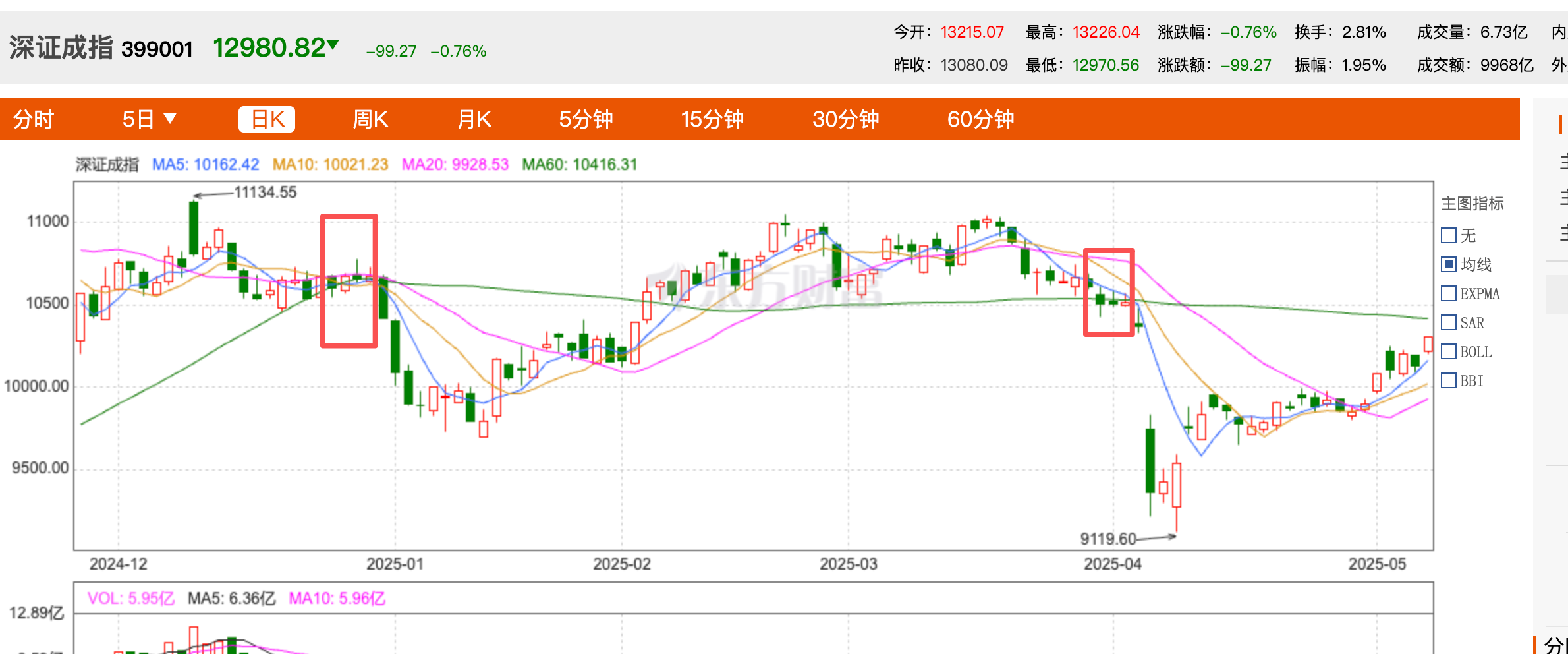Enable the SAR indicator checkbox
Viewport: 1568px width, 654px height.
[x=1449, y=322]
